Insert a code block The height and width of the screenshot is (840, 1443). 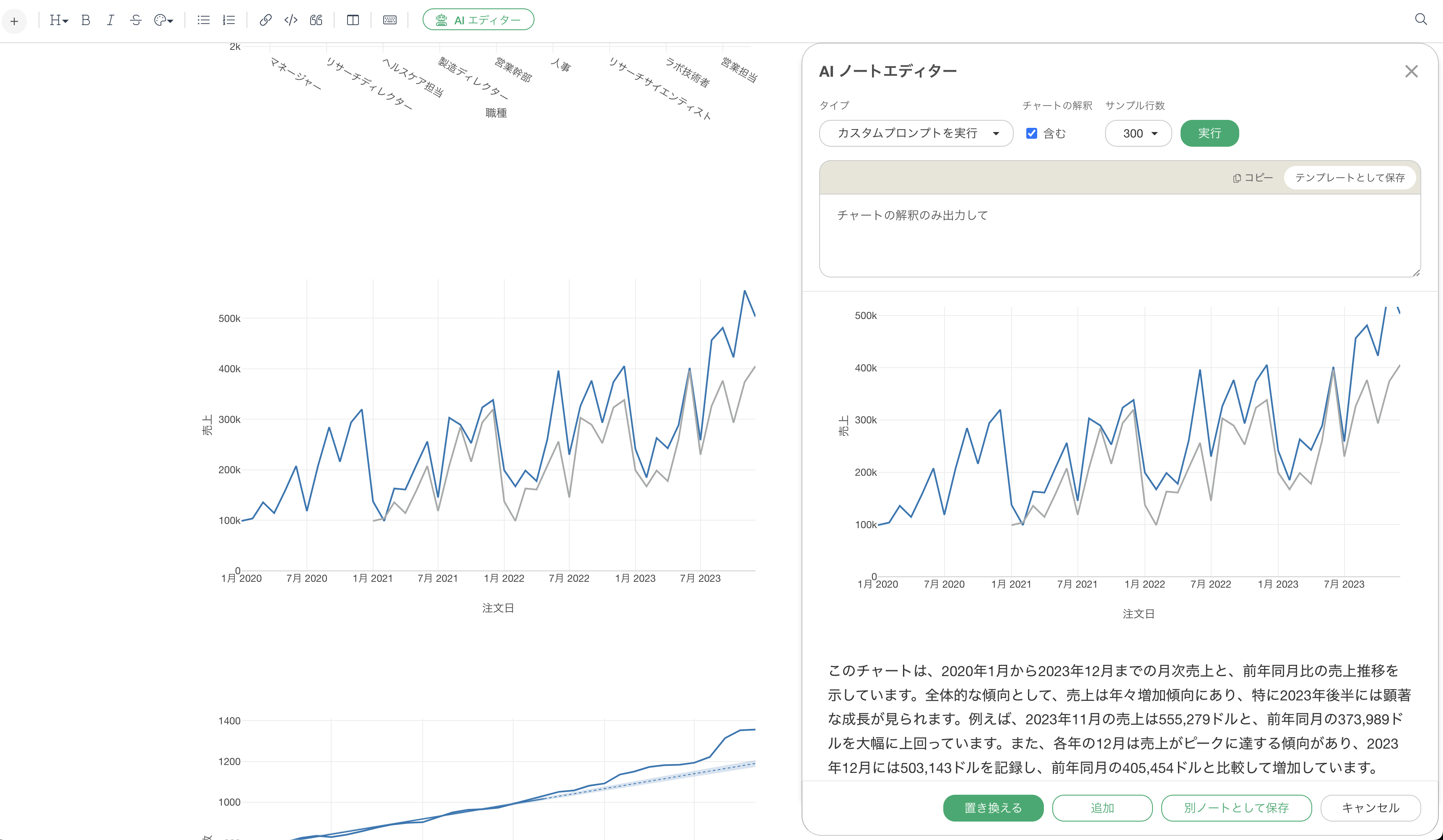click(291, 20)
